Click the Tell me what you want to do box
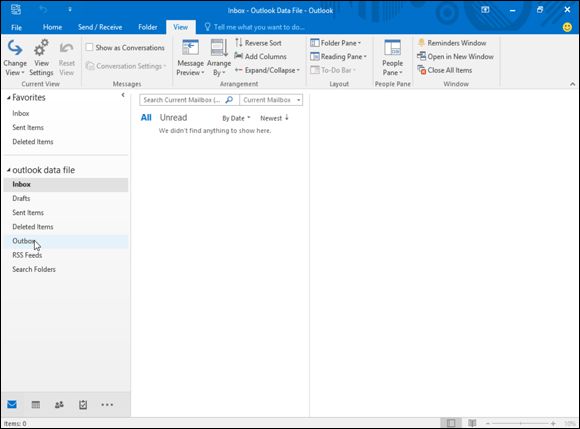580x429 pixels. tap(254, 27)
